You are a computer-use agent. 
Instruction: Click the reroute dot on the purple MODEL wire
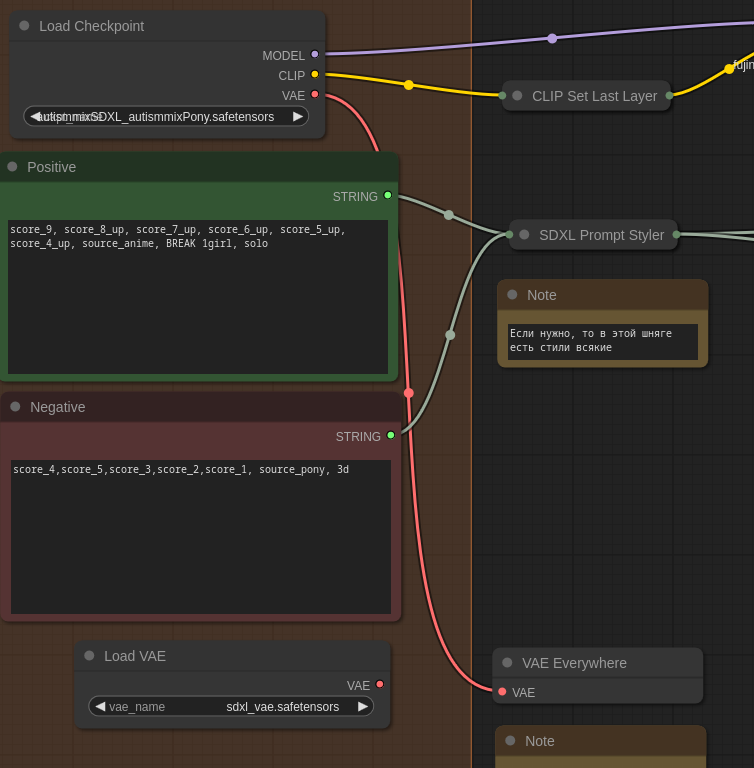[552, 38]
